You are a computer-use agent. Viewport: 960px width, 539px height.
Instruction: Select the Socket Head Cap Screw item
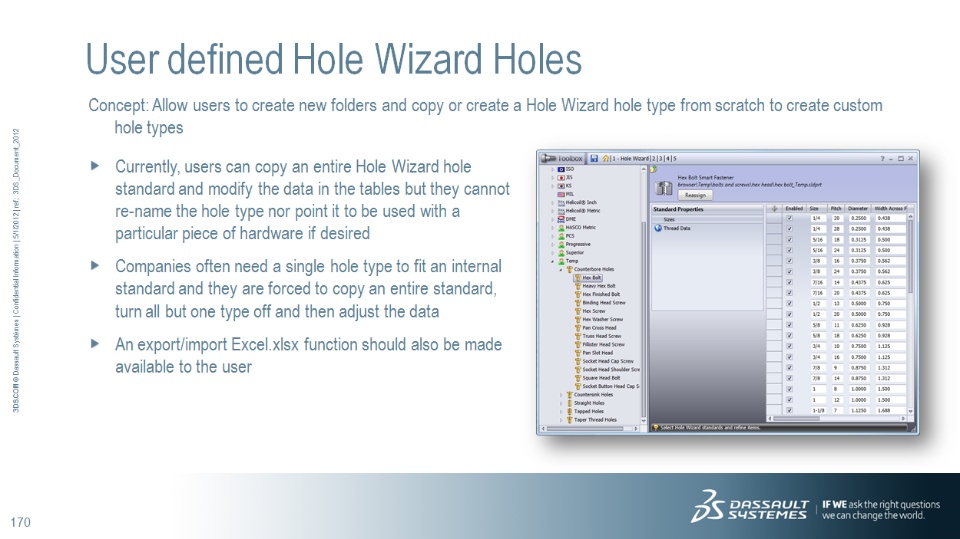pyautogui.click(x=608, y=361)
